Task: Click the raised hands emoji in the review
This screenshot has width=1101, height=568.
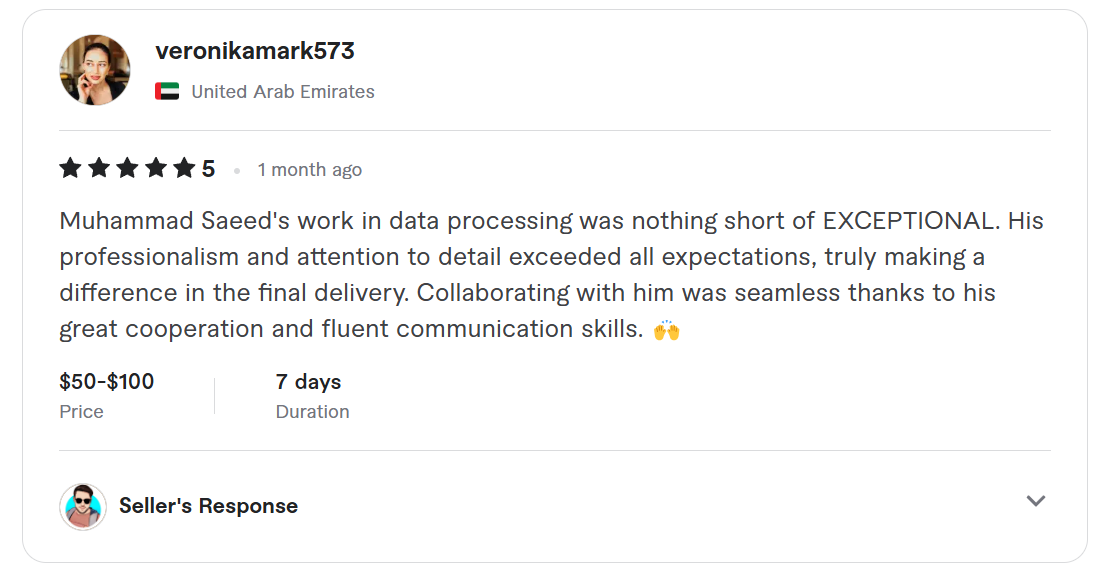Action: click(667, 329)
